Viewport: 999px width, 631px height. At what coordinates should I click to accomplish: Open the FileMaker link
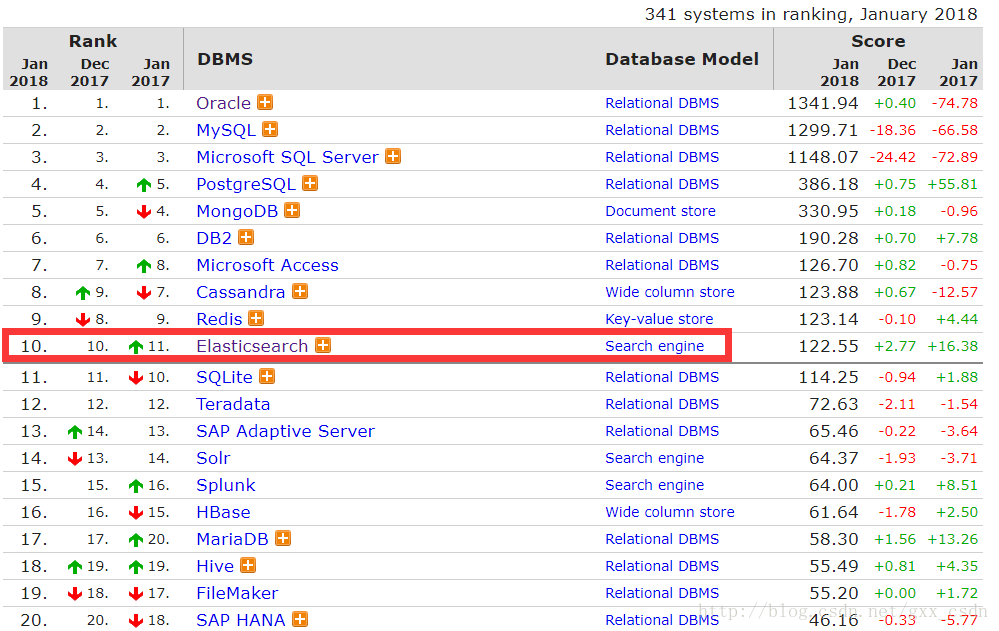(237, 593)
